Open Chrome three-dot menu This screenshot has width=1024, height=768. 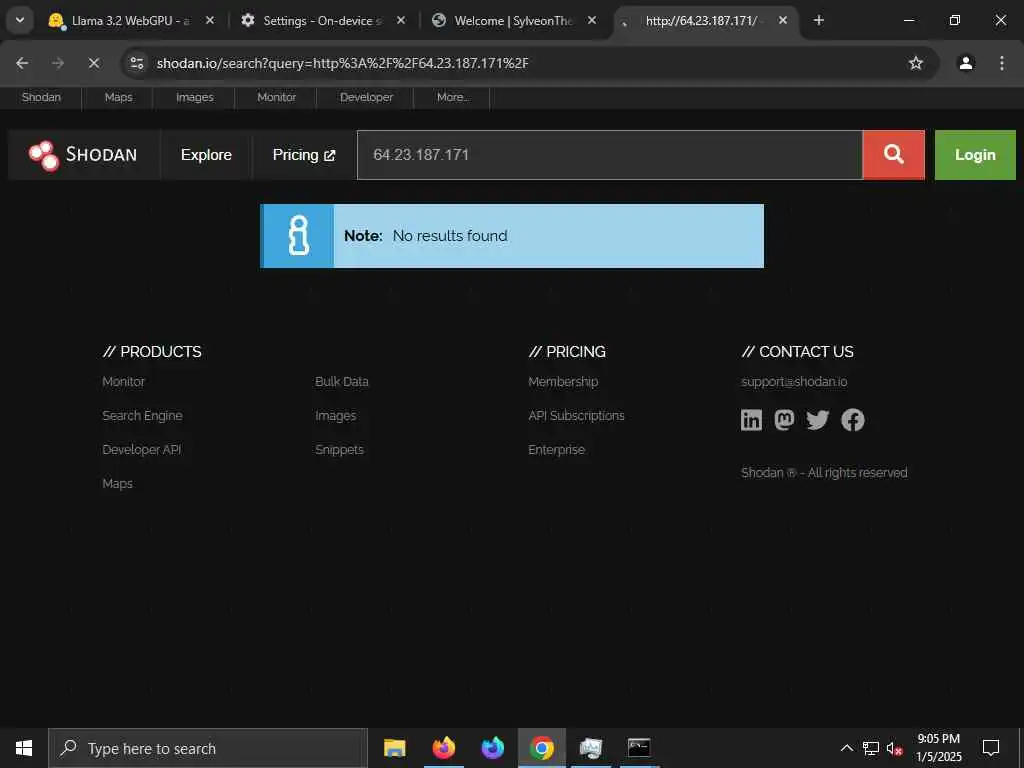1002,63
